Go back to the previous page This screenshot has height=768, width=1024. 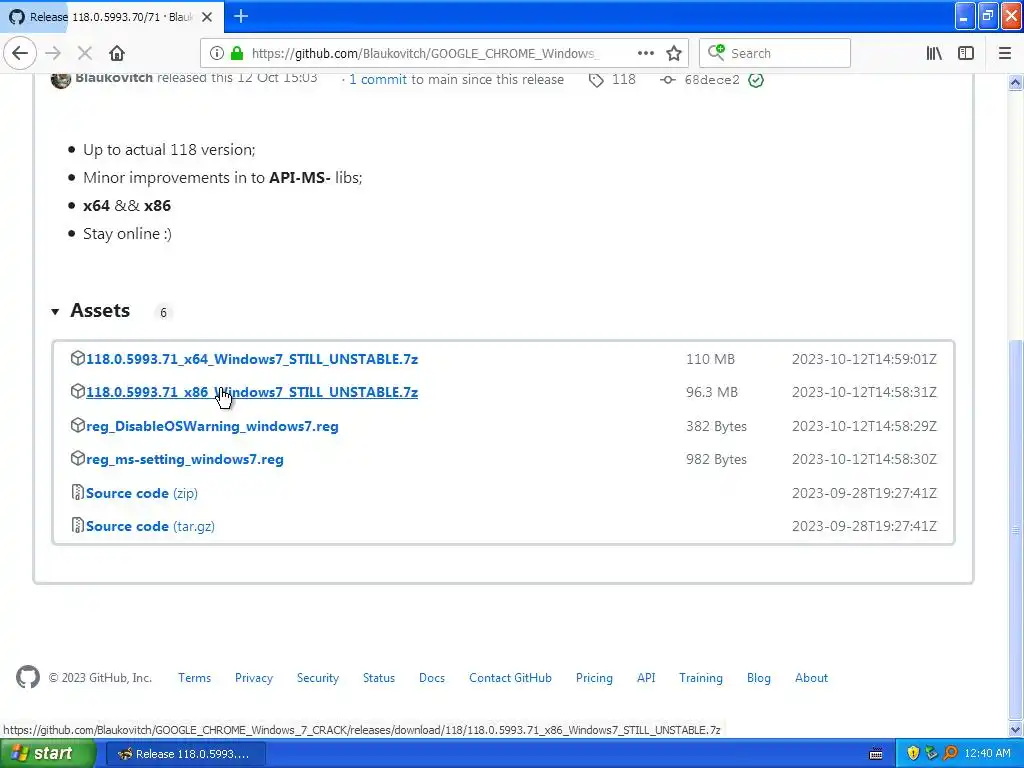pos(20,53)
